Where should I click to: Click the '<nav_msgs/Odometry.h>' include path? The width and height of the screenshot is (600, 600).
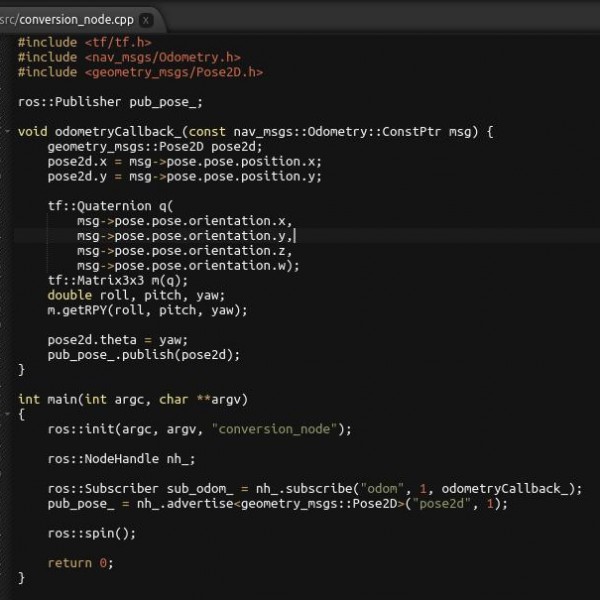[x=163, y=57]
